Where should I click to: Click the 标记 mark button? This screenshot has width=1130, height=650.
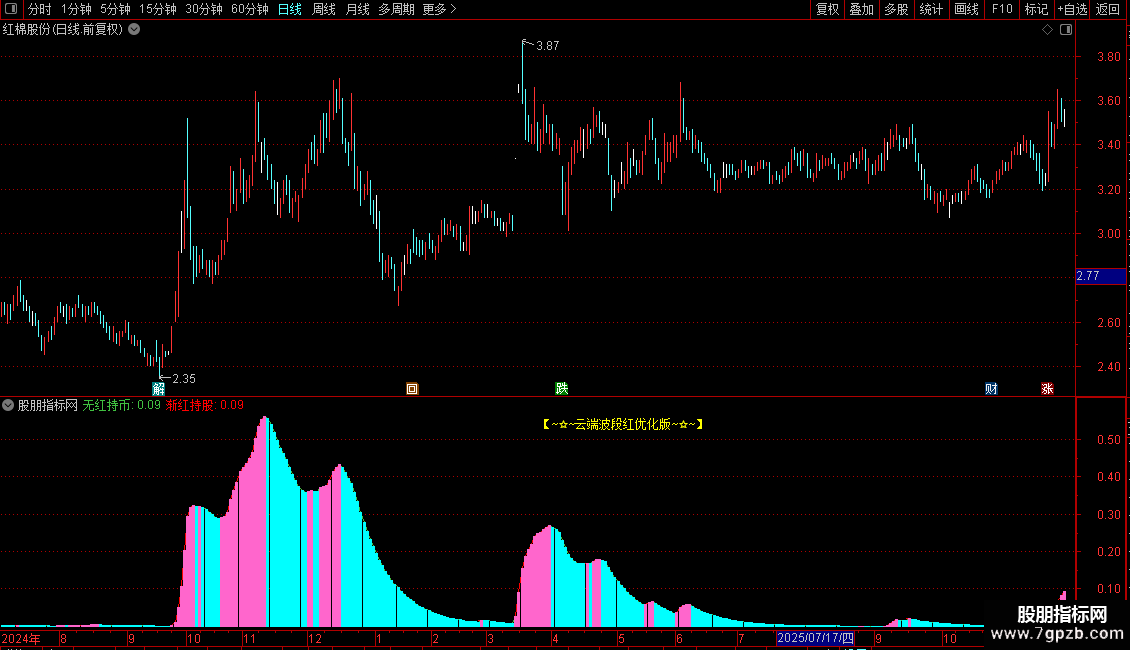1036,9
